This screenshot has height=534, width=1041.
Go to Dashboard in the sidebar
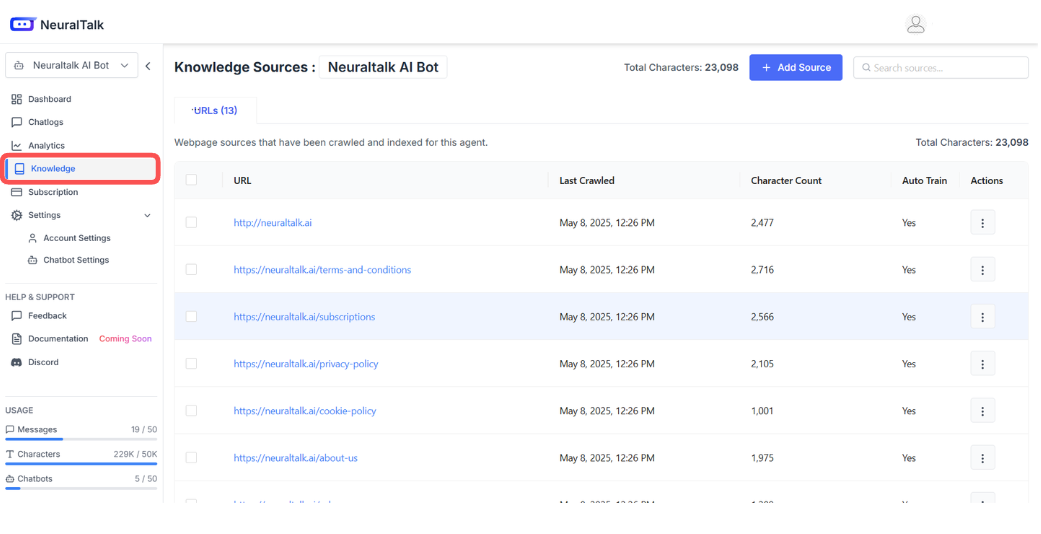coord(49,99)
